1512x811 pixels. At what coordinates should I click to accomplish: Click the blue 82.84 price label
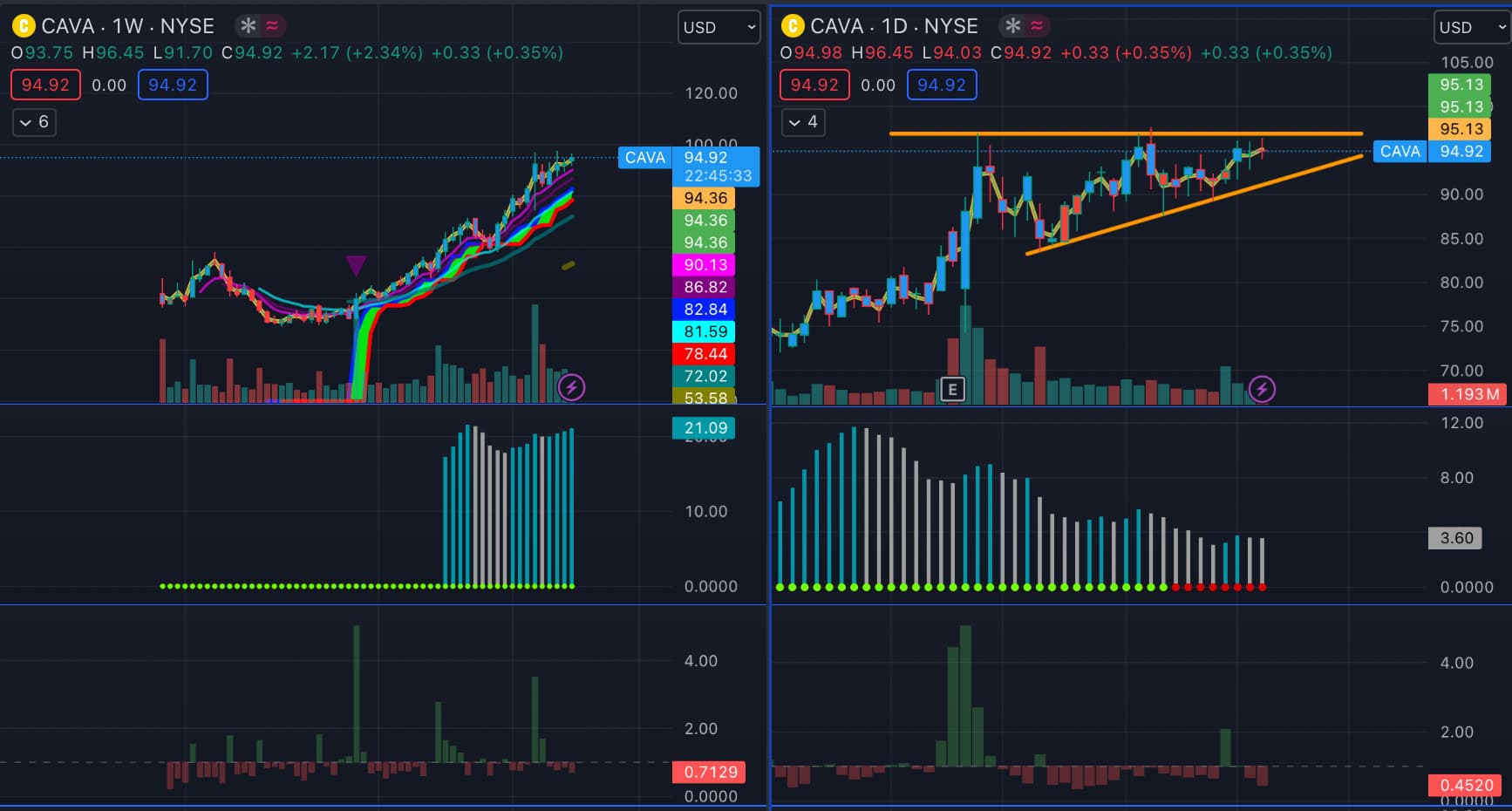point(705,310)
